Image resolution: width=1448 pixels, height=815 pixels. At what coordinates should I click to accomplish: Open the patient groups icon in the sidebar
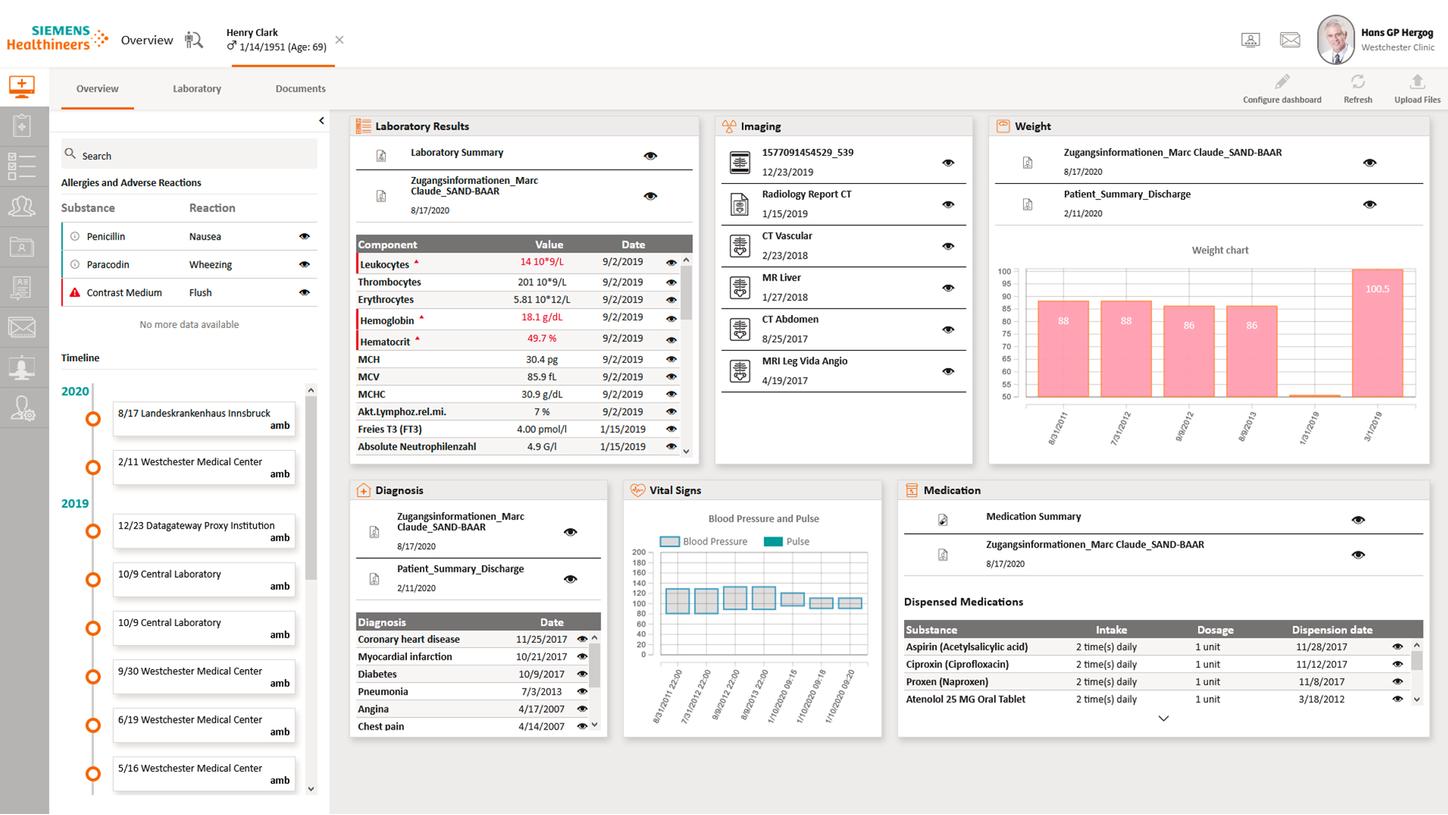[22, 206]
